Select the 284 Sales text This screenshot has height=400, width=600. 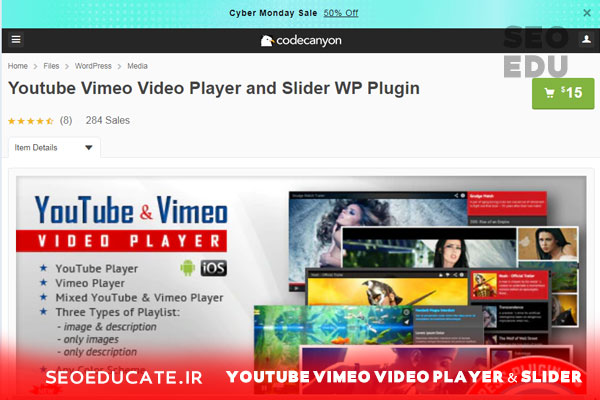[108, 121]
